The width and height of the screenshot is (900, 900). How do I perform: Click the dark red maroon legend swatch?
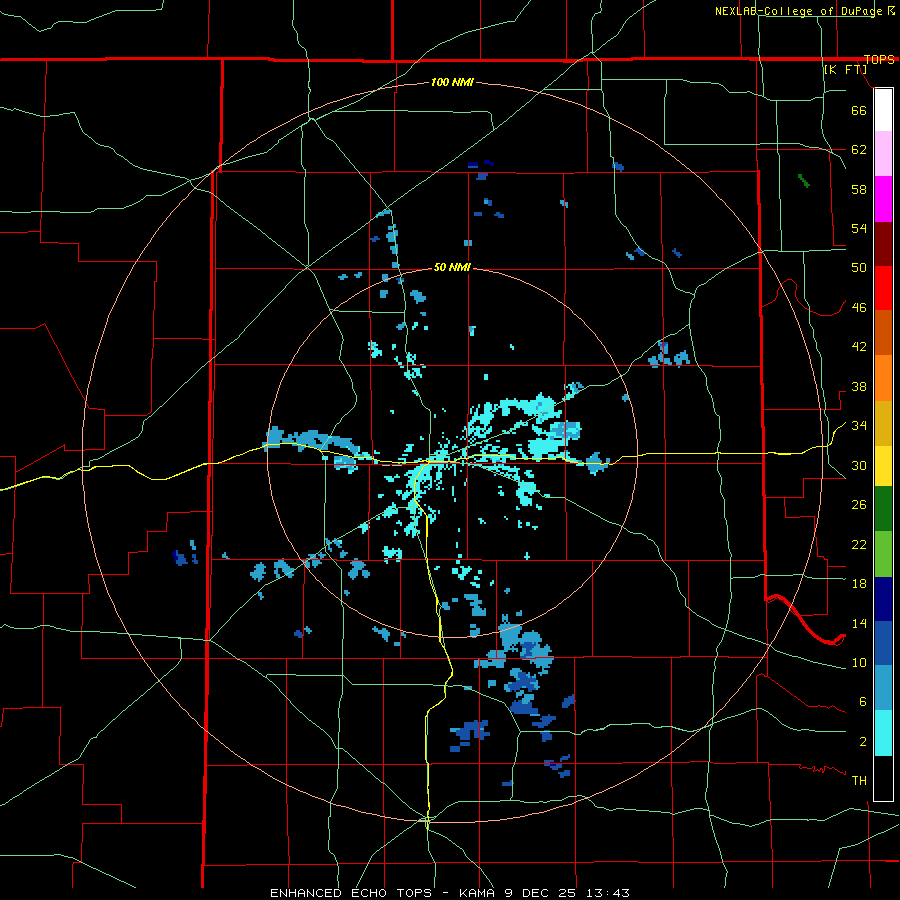[x=883, y=243]
